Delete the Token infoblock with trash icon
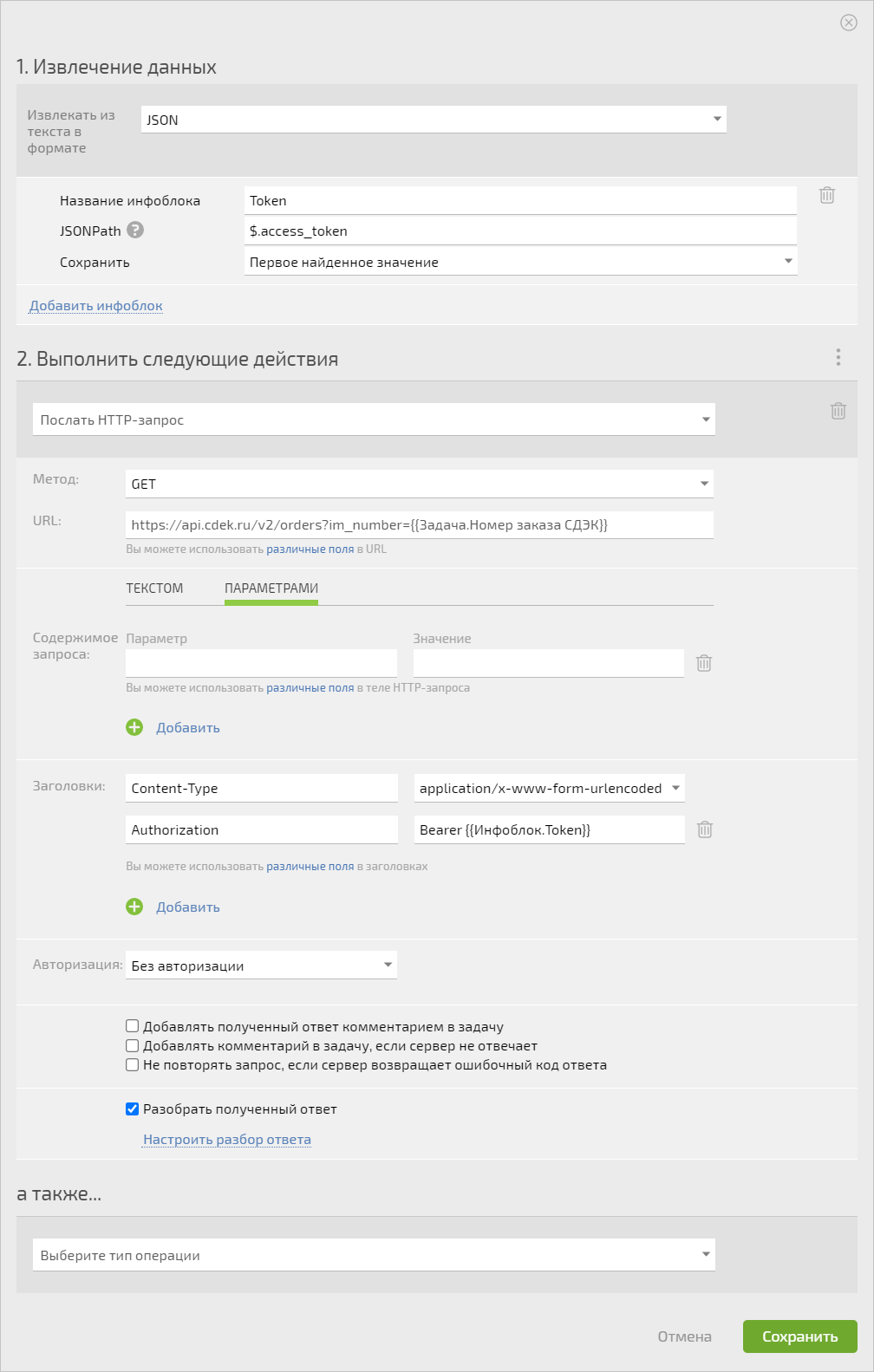874x1372 pixels. (827, 195)
